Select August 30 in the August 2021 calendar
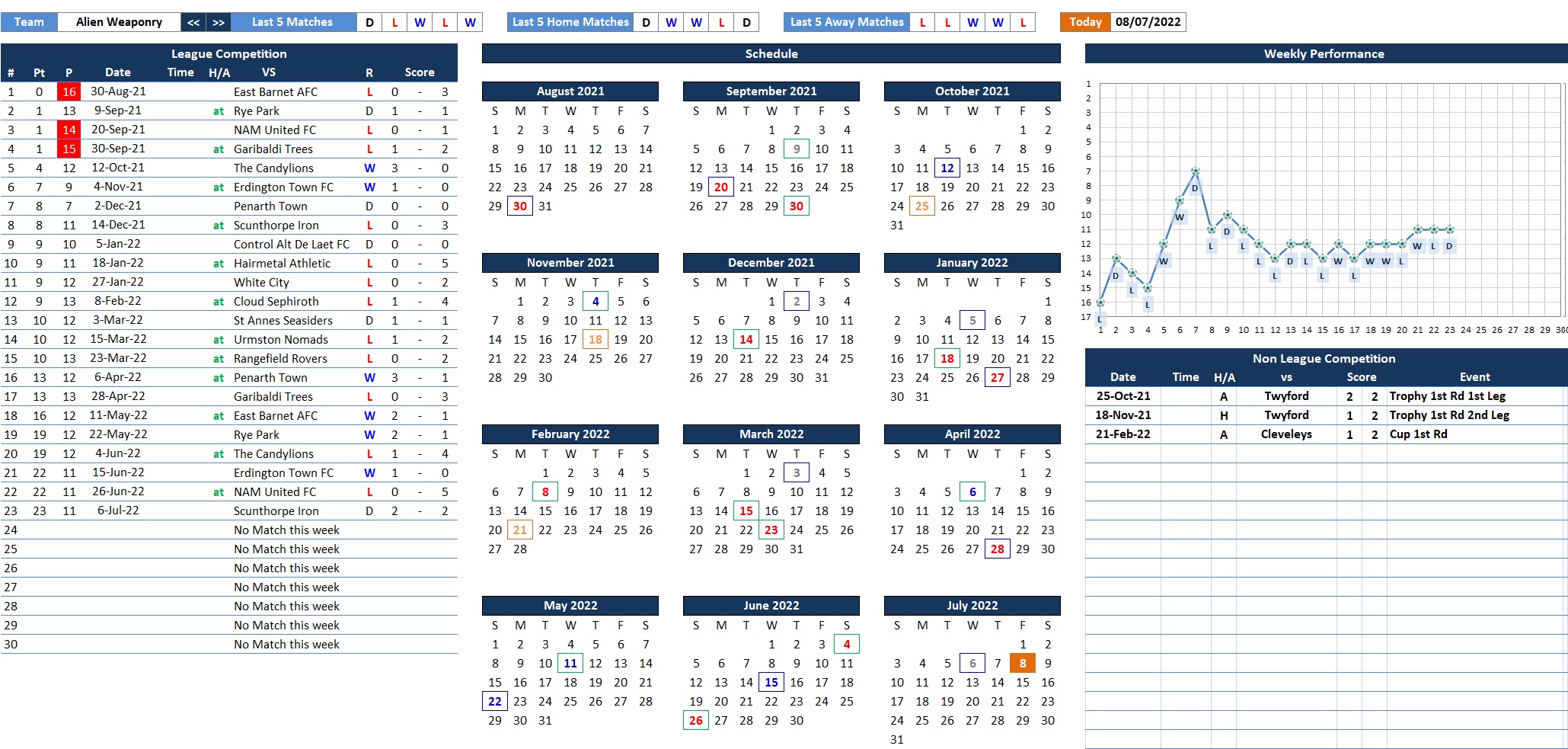The image size is (1568, 749). pos(520,206)
